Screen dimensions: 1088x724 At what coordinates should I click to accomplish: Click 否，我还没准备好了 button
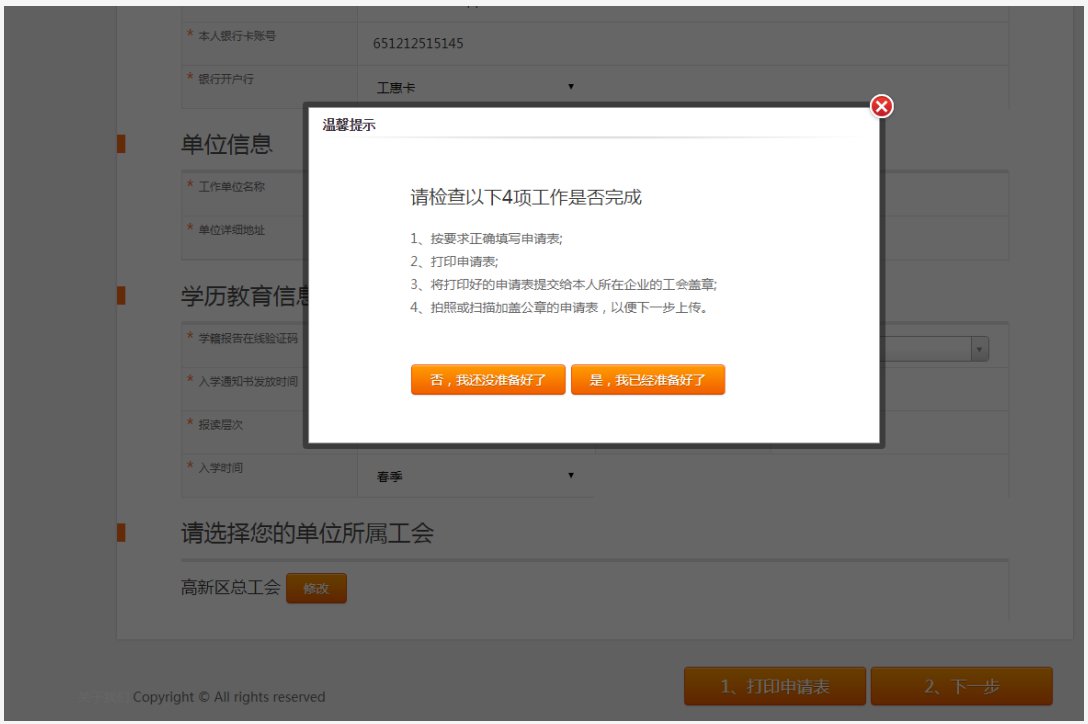[488, 380]
